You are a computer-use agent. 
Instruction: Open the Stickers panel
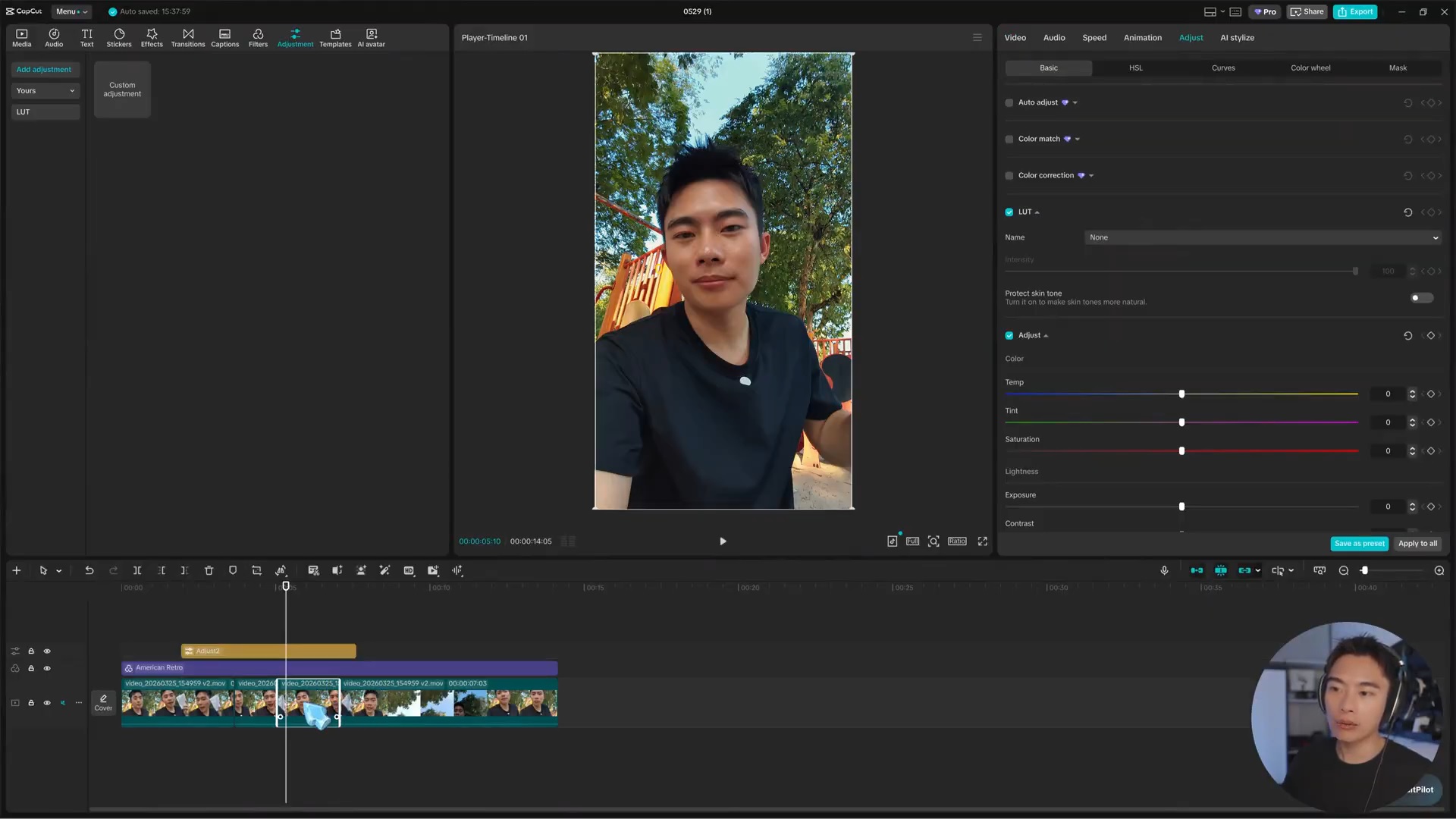coord(119,38)
